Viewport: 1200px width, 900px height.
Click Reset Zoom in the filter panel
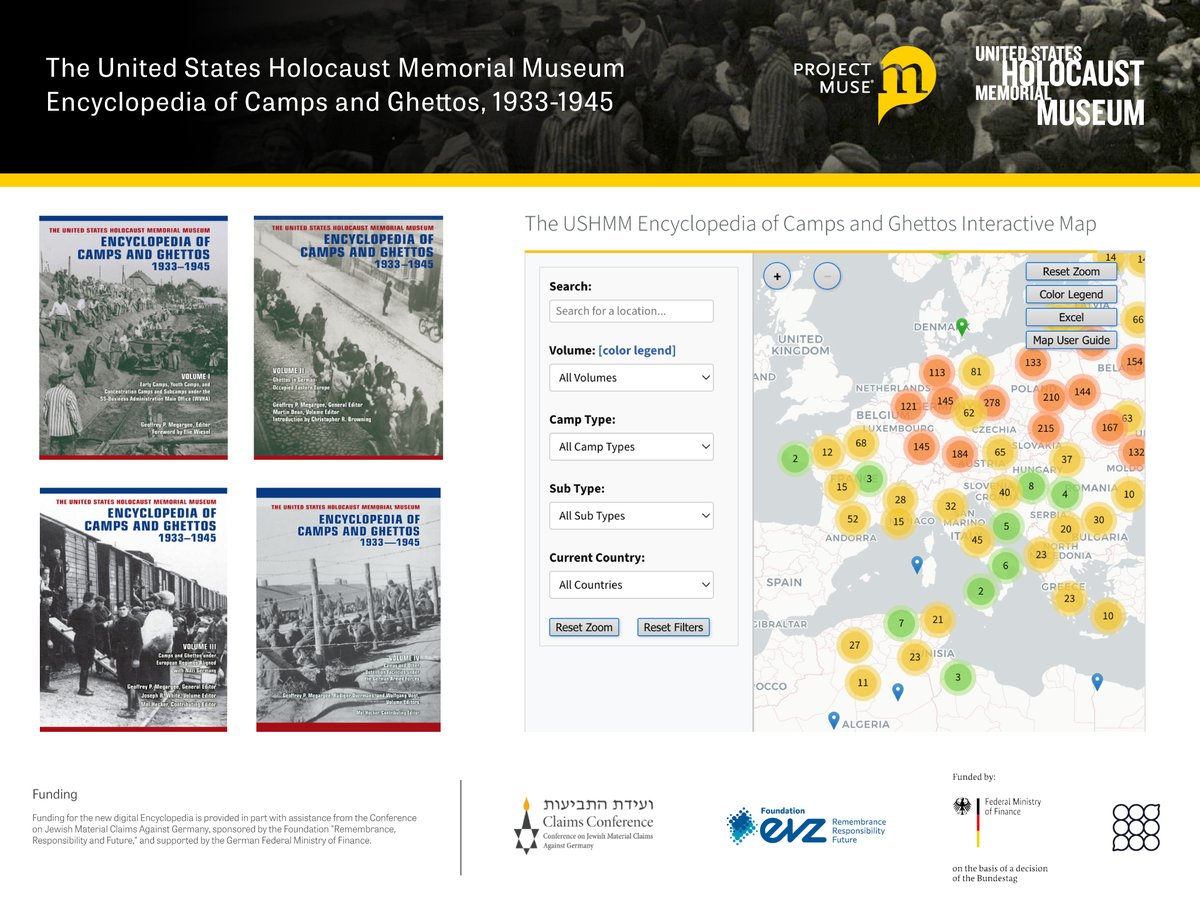pos(584,627)
